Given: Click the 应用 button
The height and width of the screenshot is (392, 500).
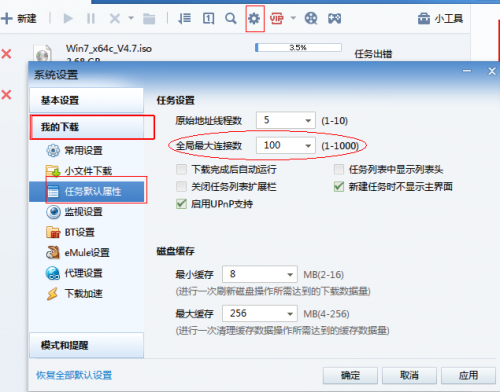Looking at the screenshot, I should 468,376.
